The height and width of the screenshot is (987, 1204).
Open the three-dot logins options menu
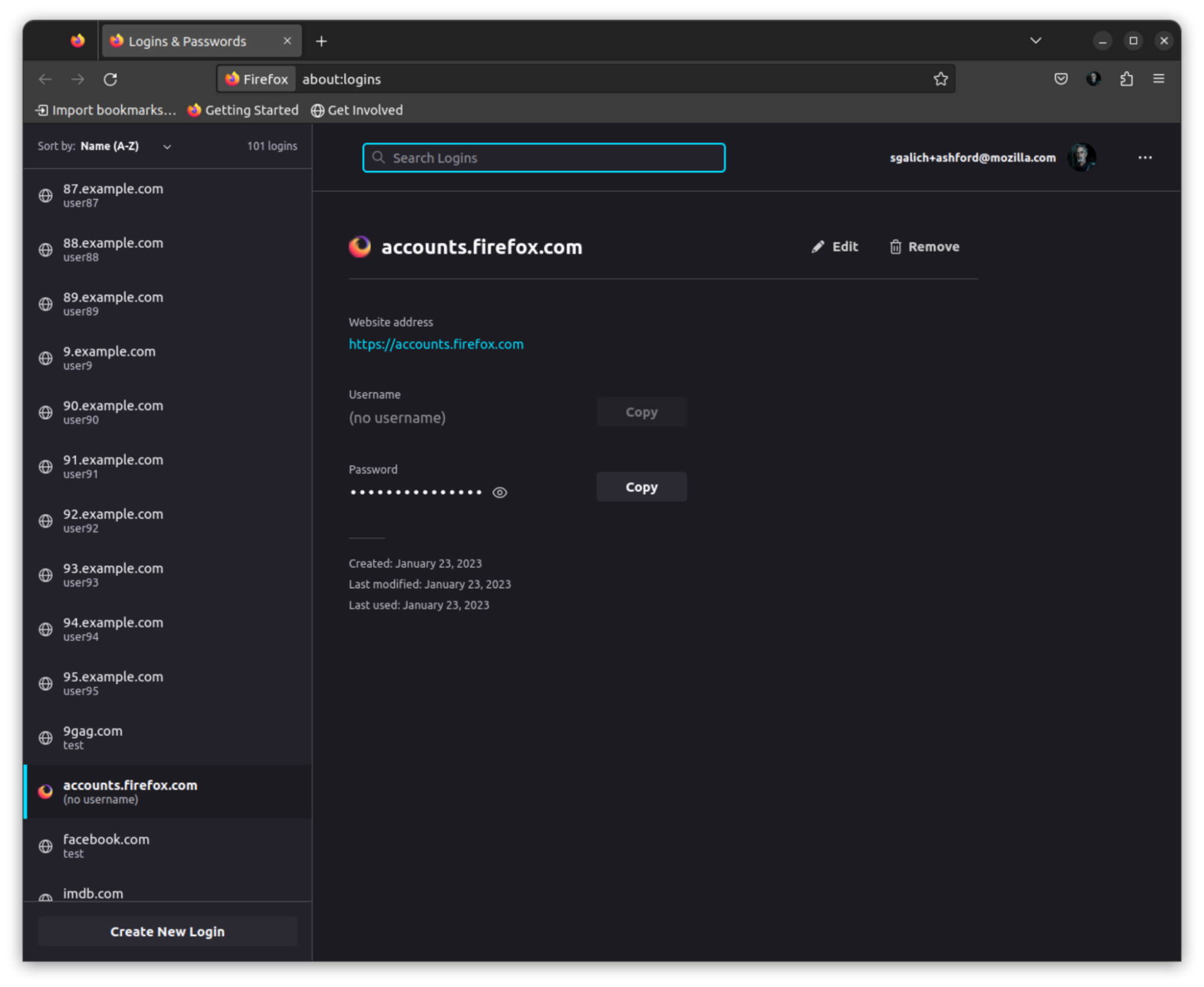1144,158
